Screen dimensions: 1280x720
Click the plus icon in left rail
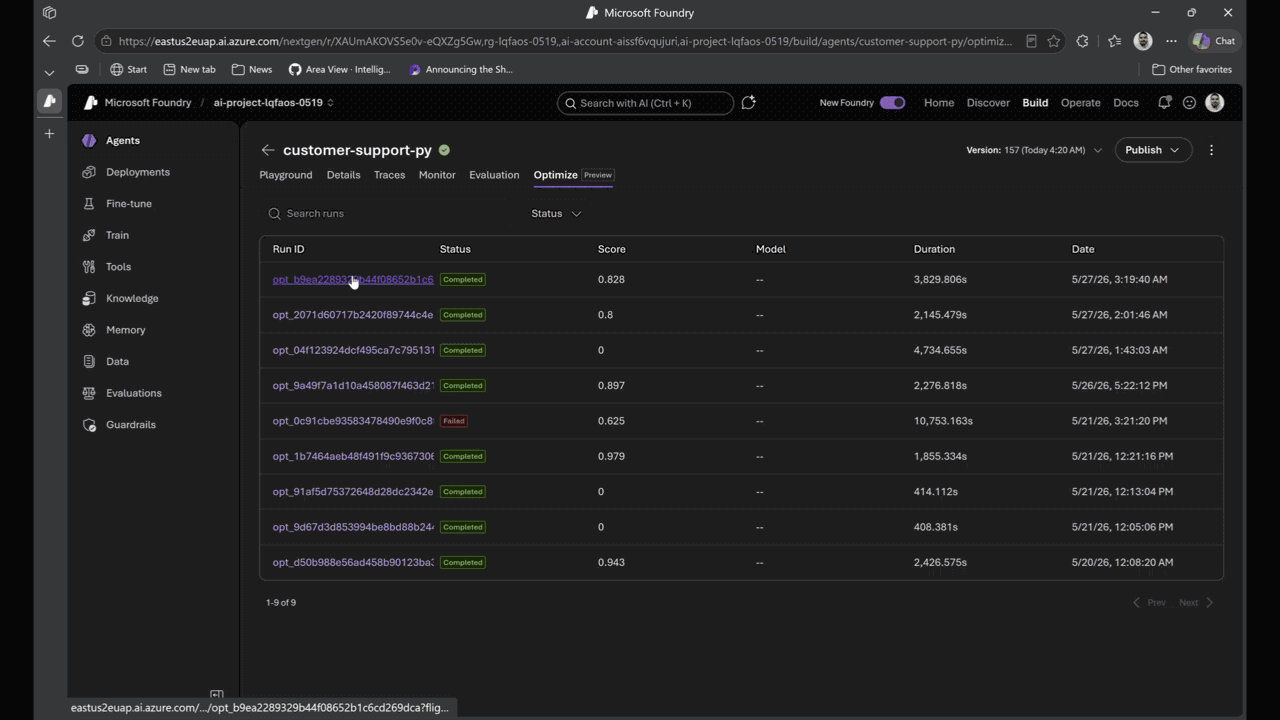[x=49, y=133]
